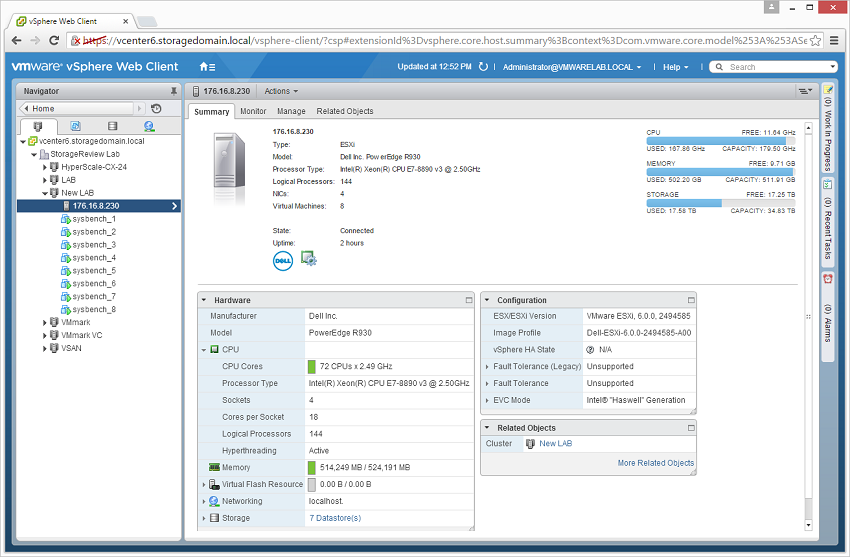Open the 7 Datastore(s) link

click(x=335, y=518)
